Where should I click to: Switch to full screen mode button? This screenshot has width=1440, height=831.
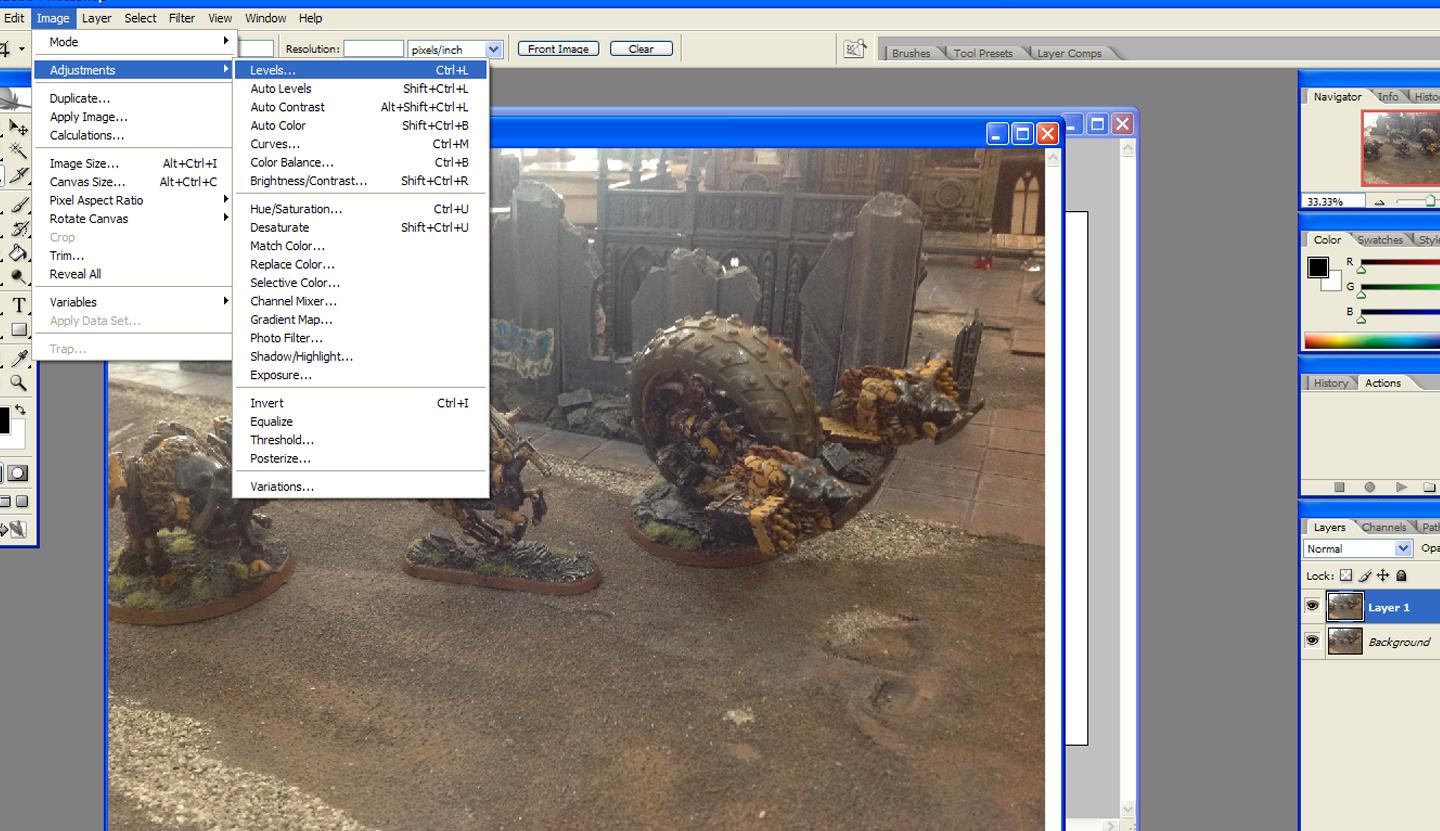(x=22, y=501)
